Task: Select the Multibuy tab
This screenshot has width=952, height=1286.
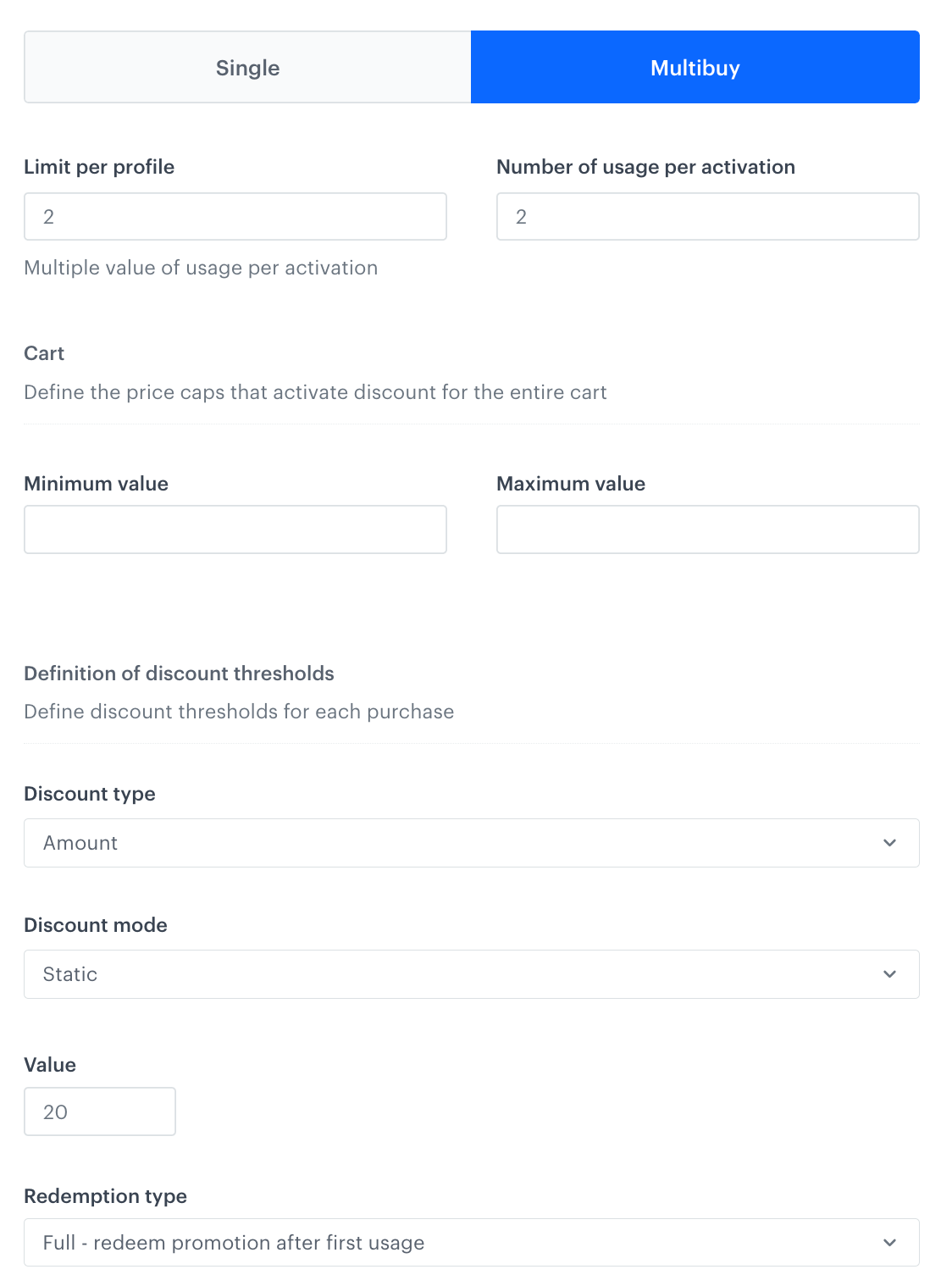Action: [695, 67]
